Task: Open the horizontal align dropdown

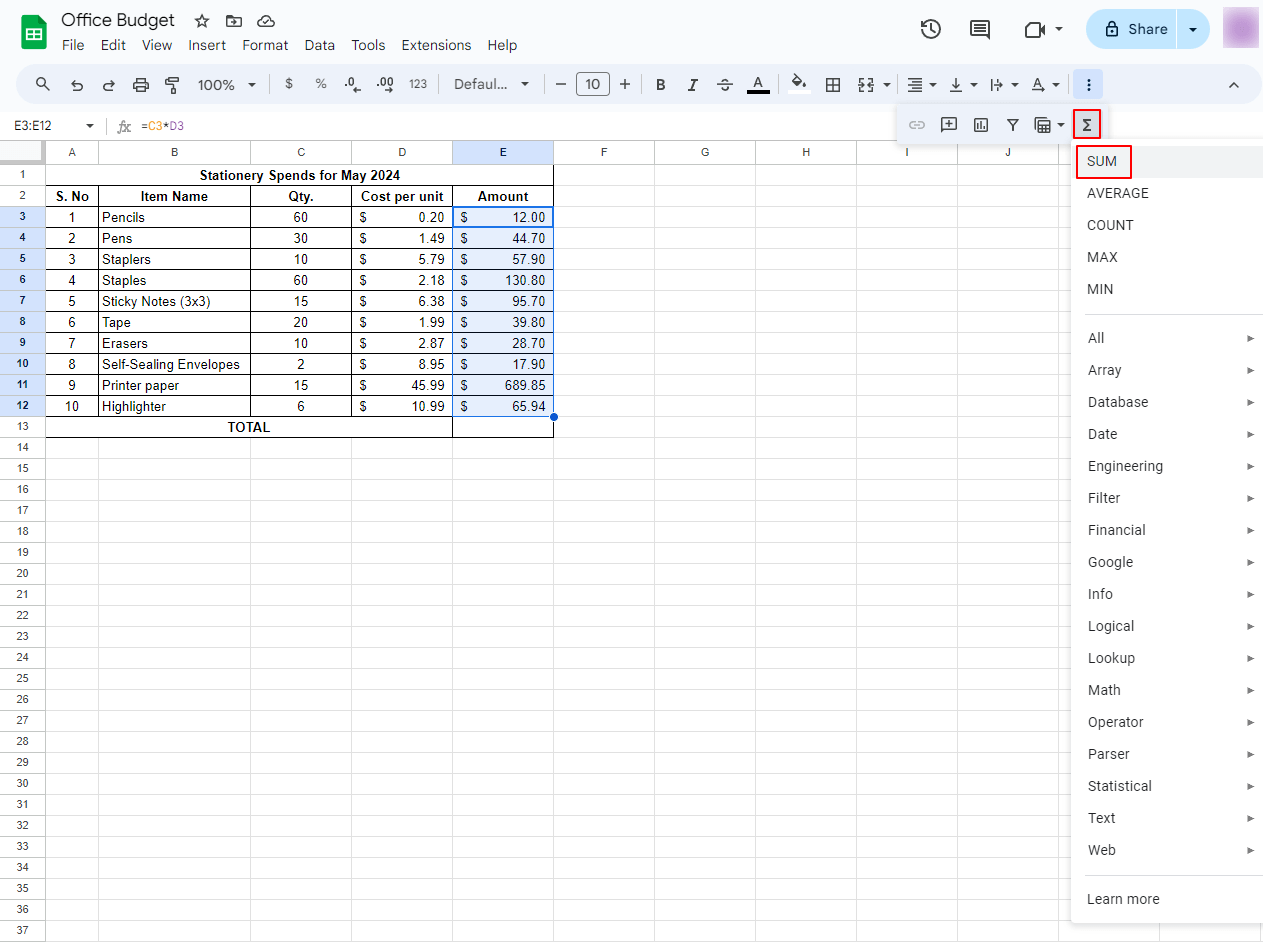Action: [x=921, y=85]
